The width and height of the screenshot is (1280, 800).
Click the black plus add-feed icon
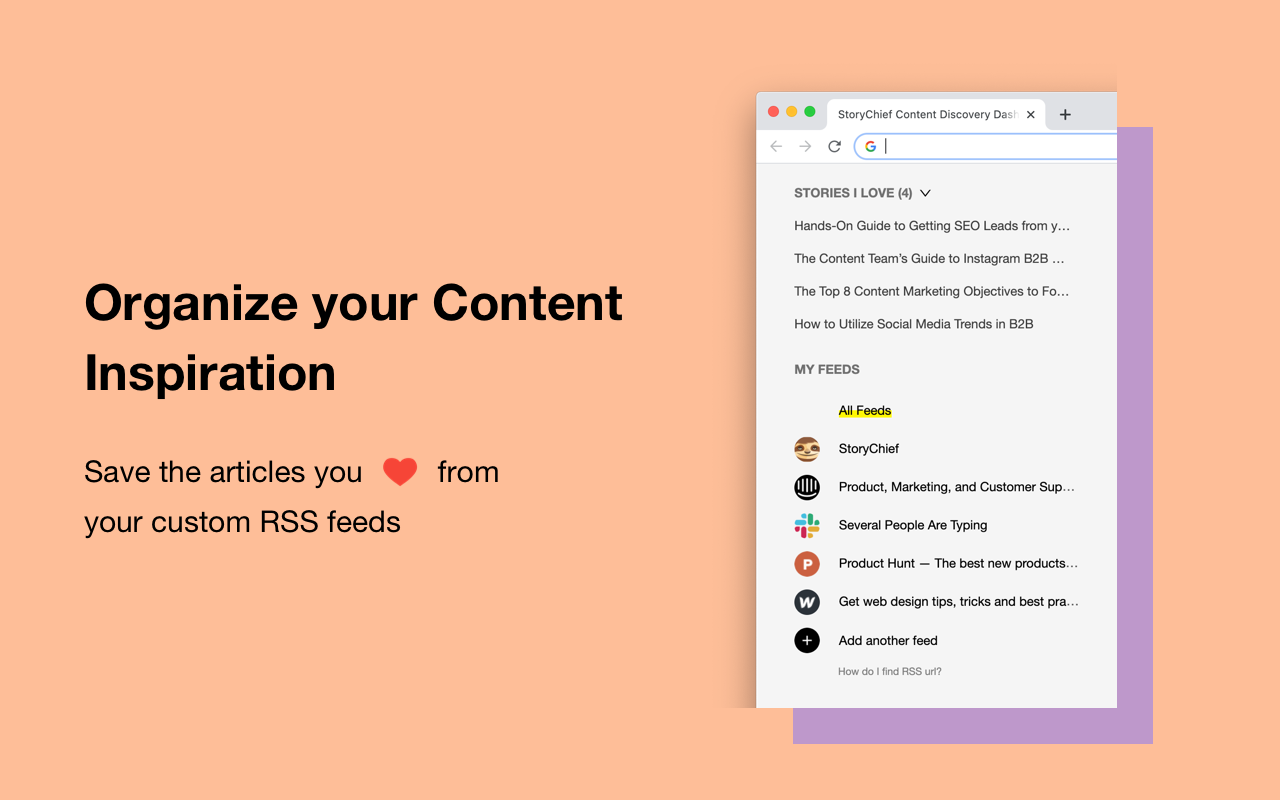807,640
